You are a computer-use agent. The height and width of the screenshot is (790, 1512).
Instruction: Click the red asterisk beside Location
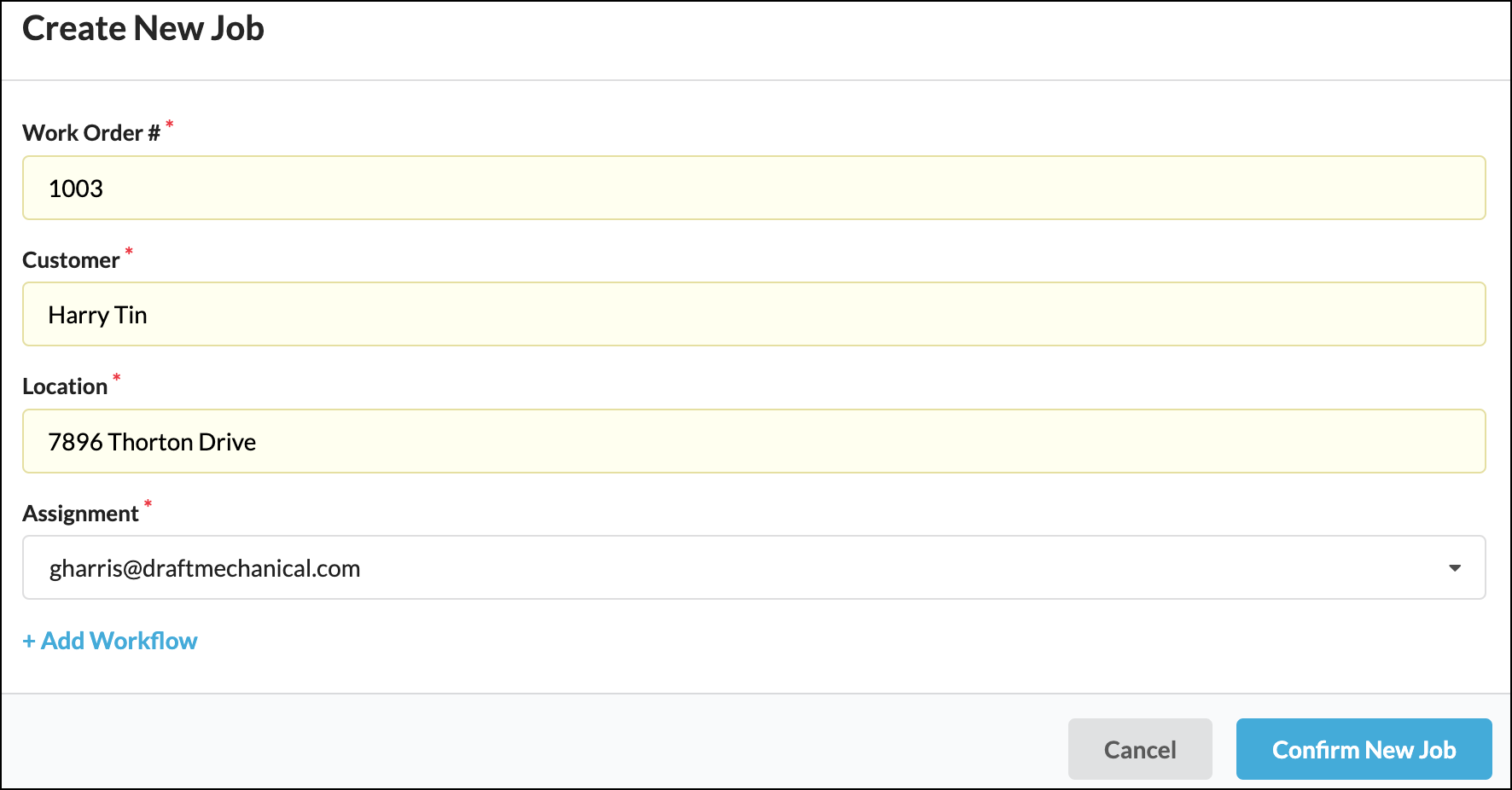[117, 378]
